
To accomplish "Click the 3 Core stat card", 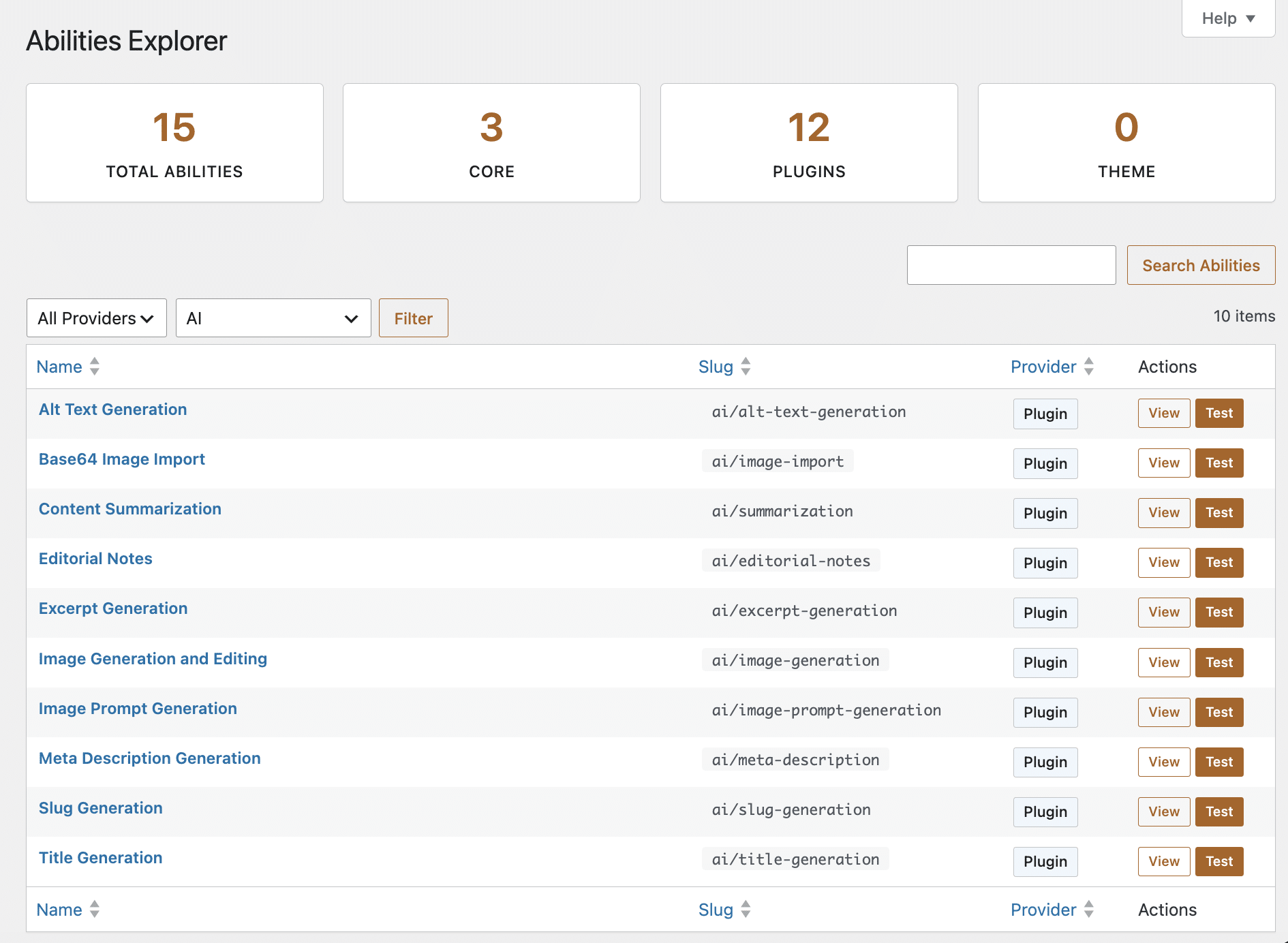I will (x=491, y=143).
